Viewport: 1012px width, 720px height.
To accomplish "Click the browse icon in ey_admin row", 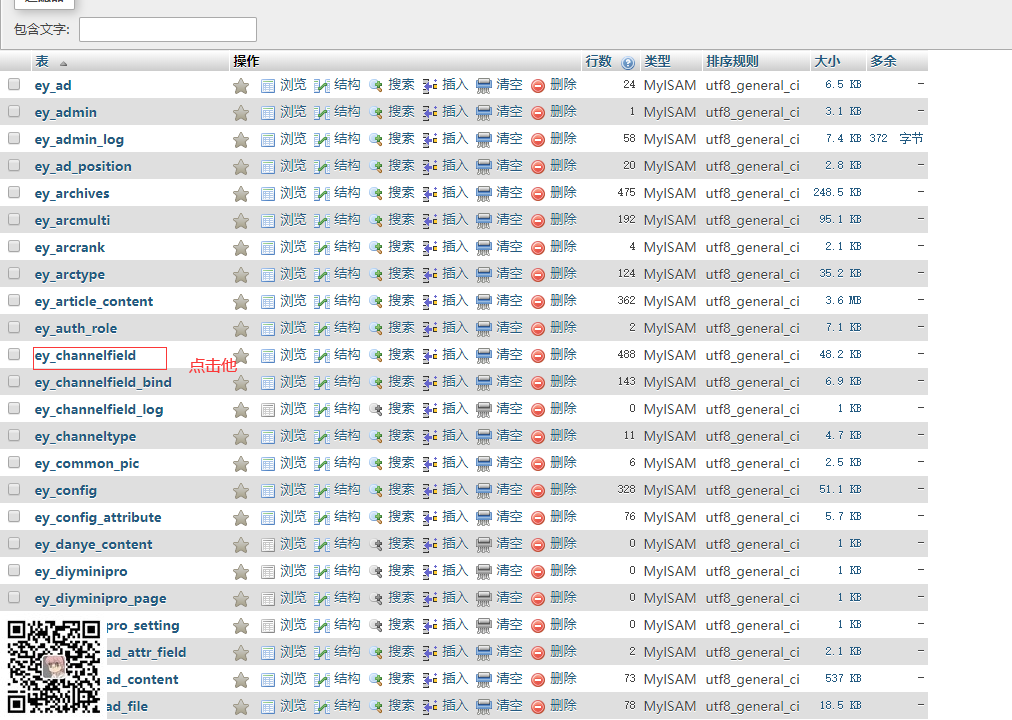I will pos(267,113).
